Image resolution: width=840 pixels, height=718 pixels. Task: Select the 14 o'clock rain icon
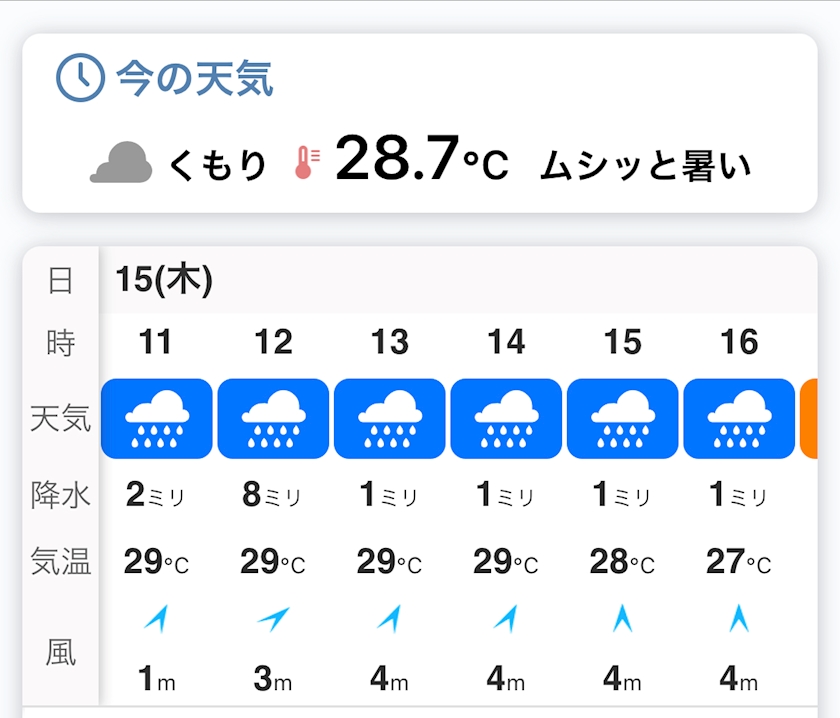(507, 419)
